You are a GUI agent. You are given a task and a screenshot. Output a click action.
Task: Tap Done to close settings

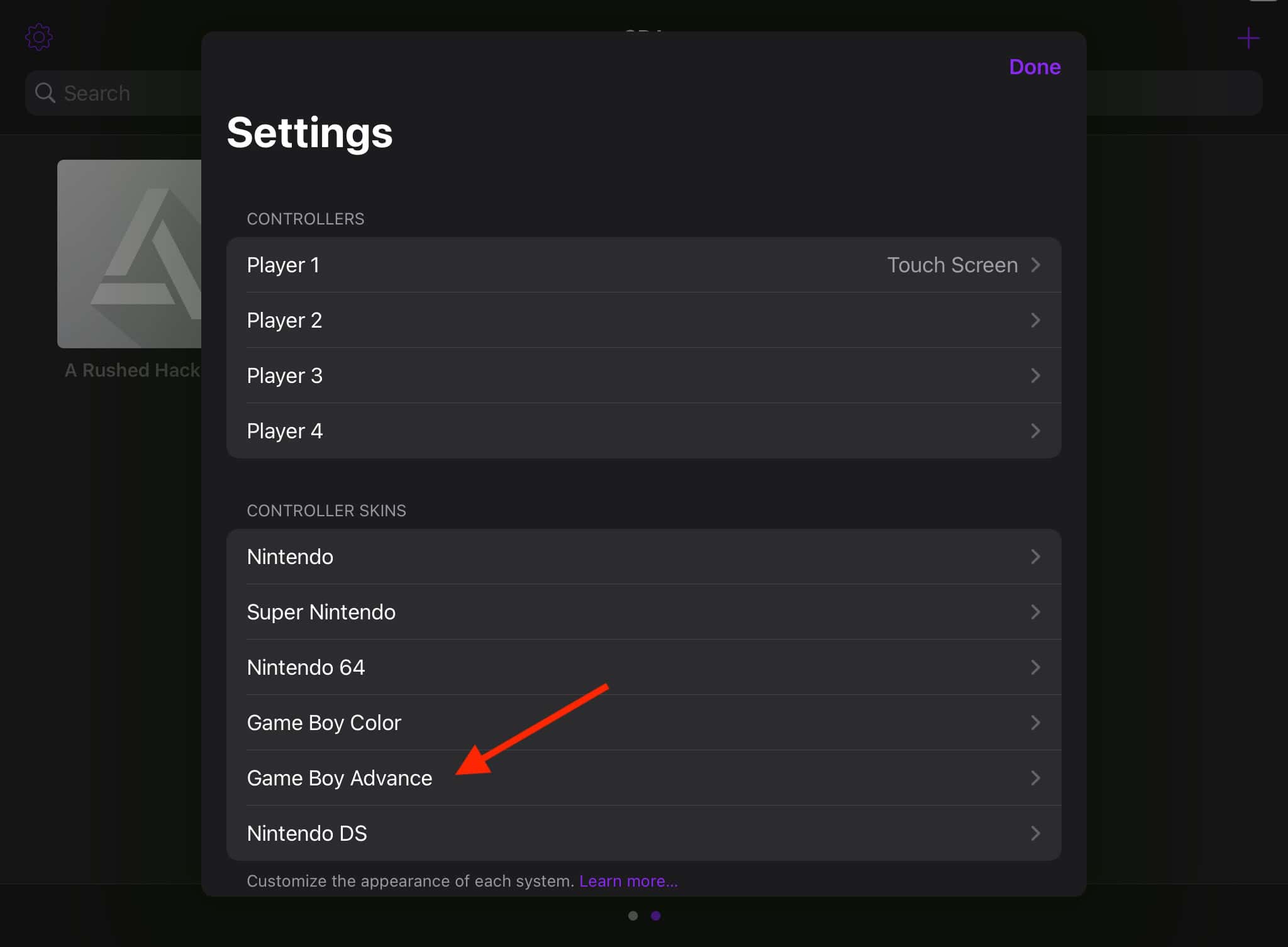[x=1034, y=66]
